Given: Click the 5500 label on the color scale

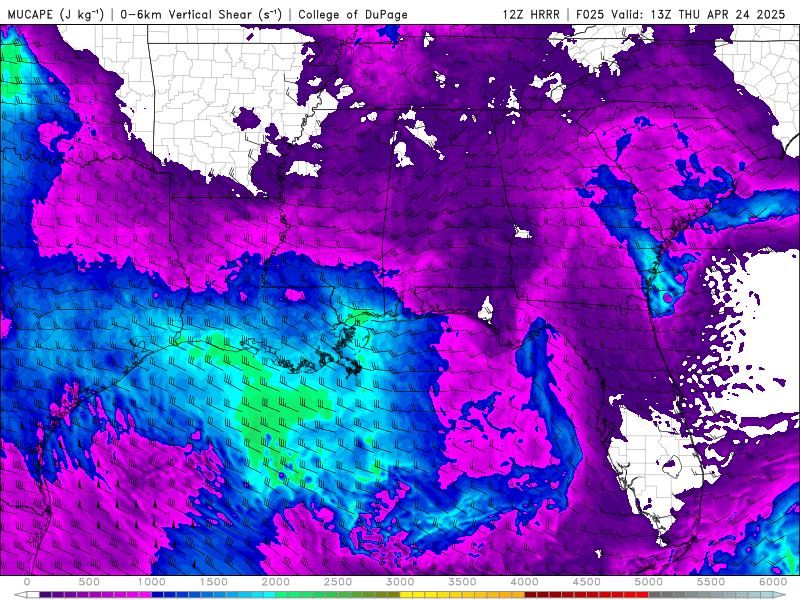Looking at the screenshot, I should (x=711, y=582).
